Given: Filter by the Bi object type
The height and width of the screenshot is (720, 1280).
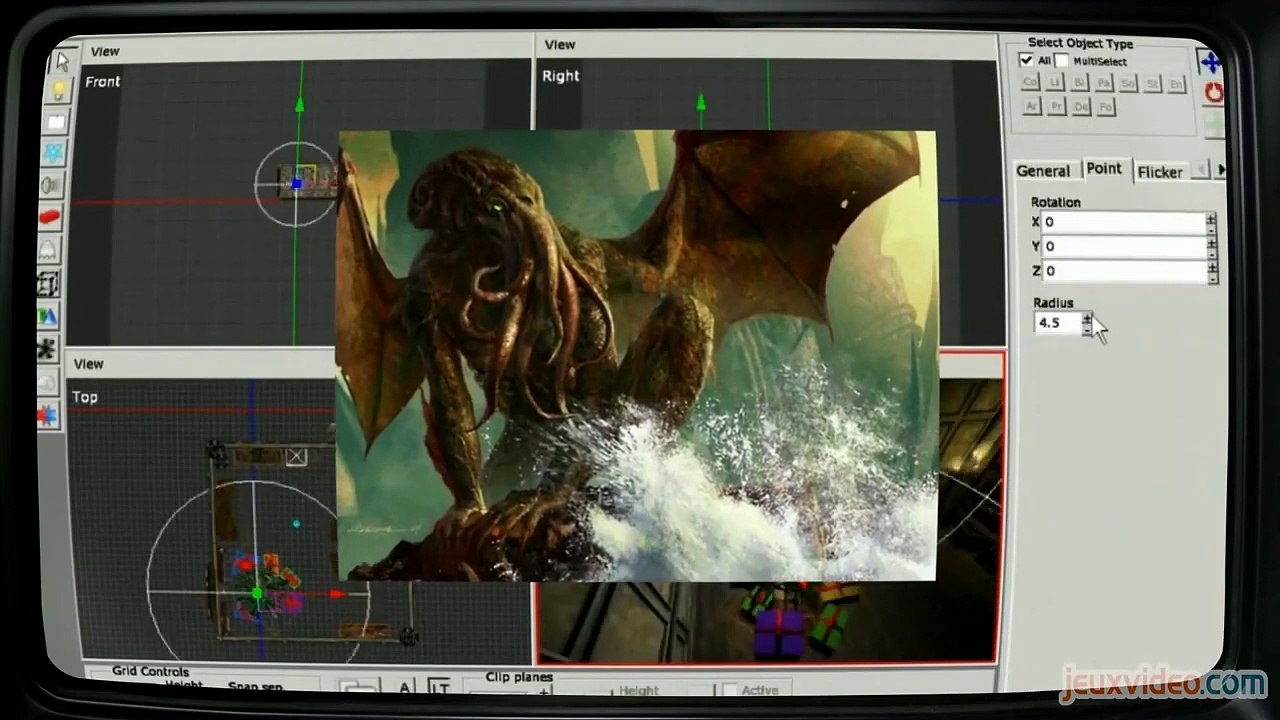Looking at the screenshot, I should (1079, 83).
